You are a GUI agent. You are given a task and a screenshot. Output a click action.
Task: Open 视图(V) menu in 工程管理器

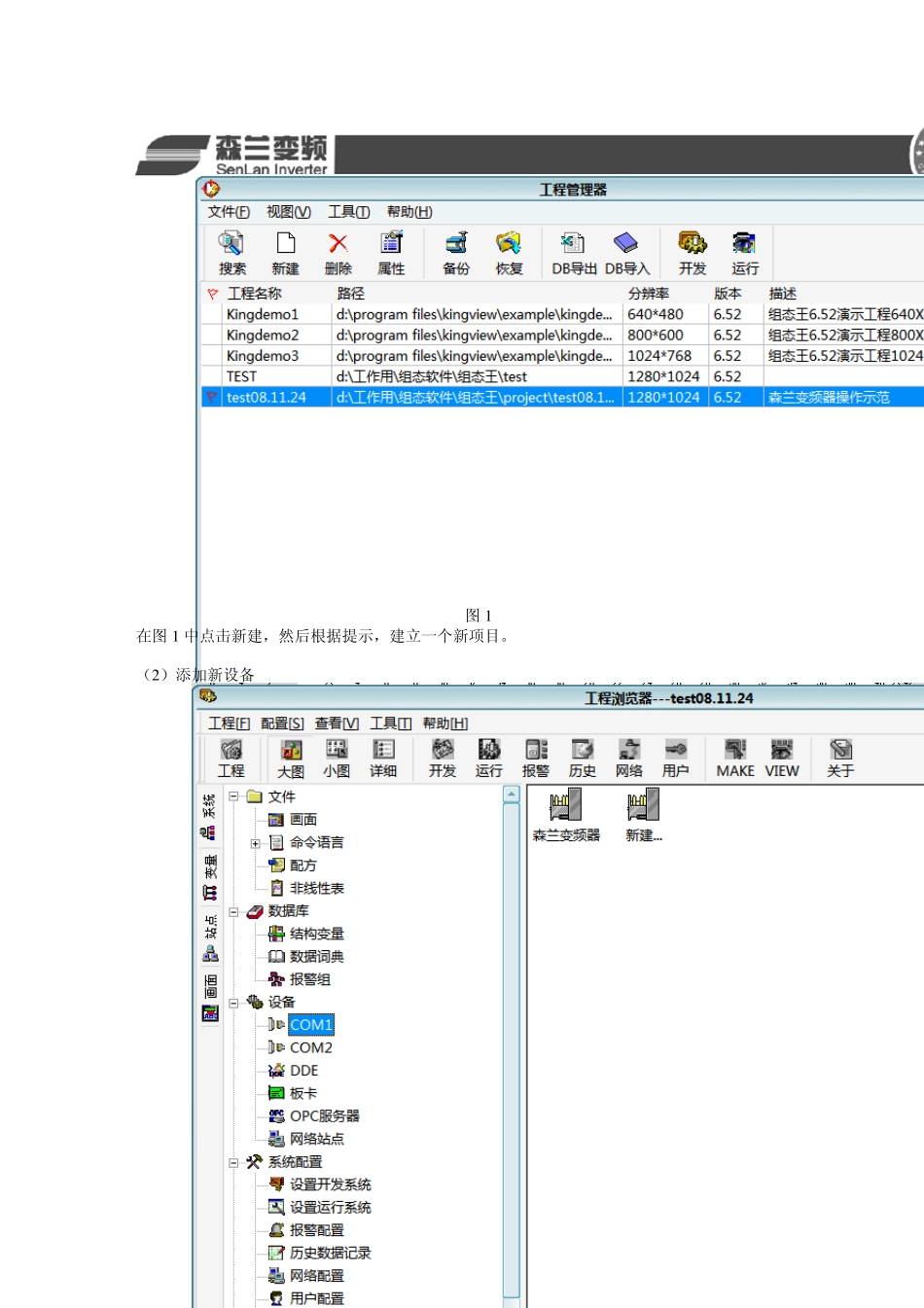point(289,212)
